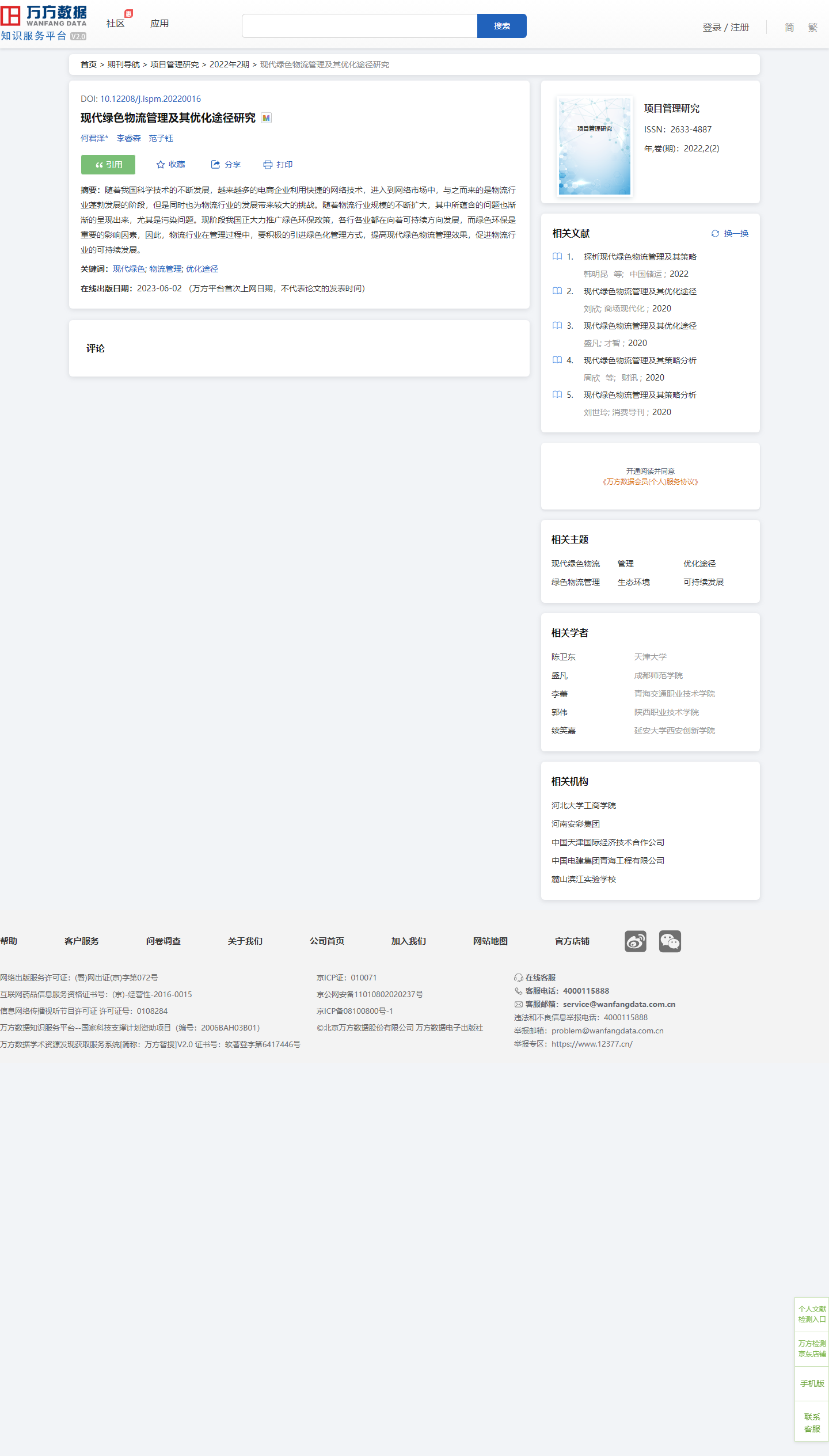829x1456 pixels.
Task: Click the 换一换 refresh icon
Action: pos(715,233)
